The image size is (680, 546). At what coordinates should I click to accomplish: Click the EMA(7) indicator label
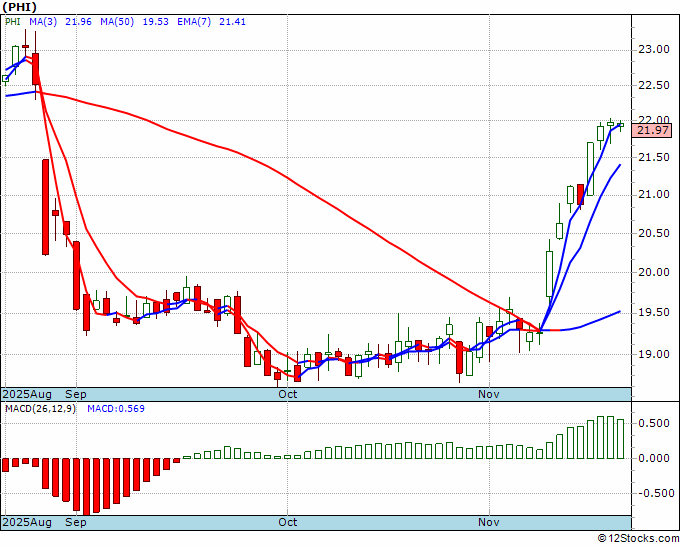[x=194, y=22]
